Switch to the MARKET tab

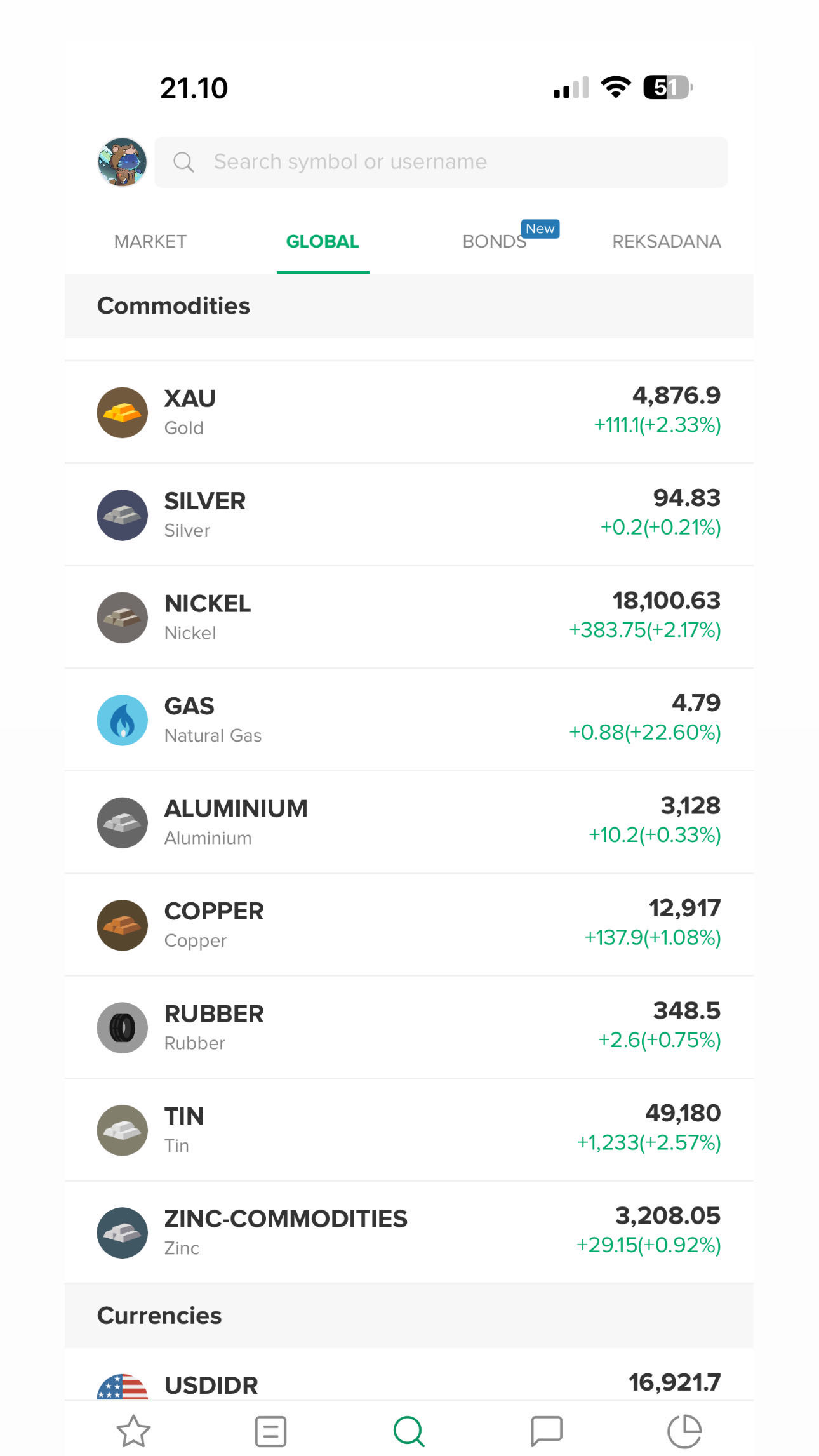(150, 241)
